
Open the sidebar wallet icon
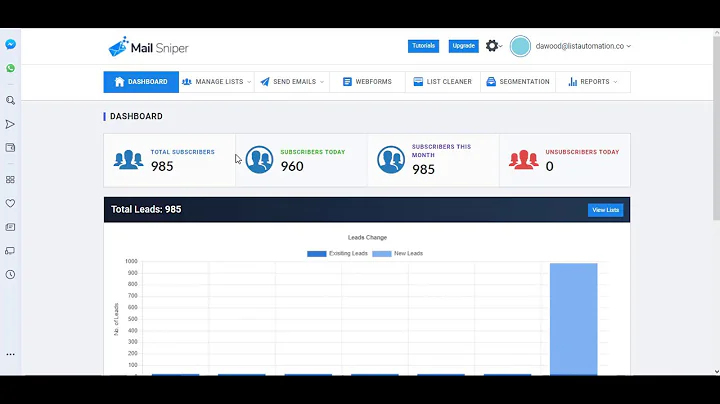[10, 148]
